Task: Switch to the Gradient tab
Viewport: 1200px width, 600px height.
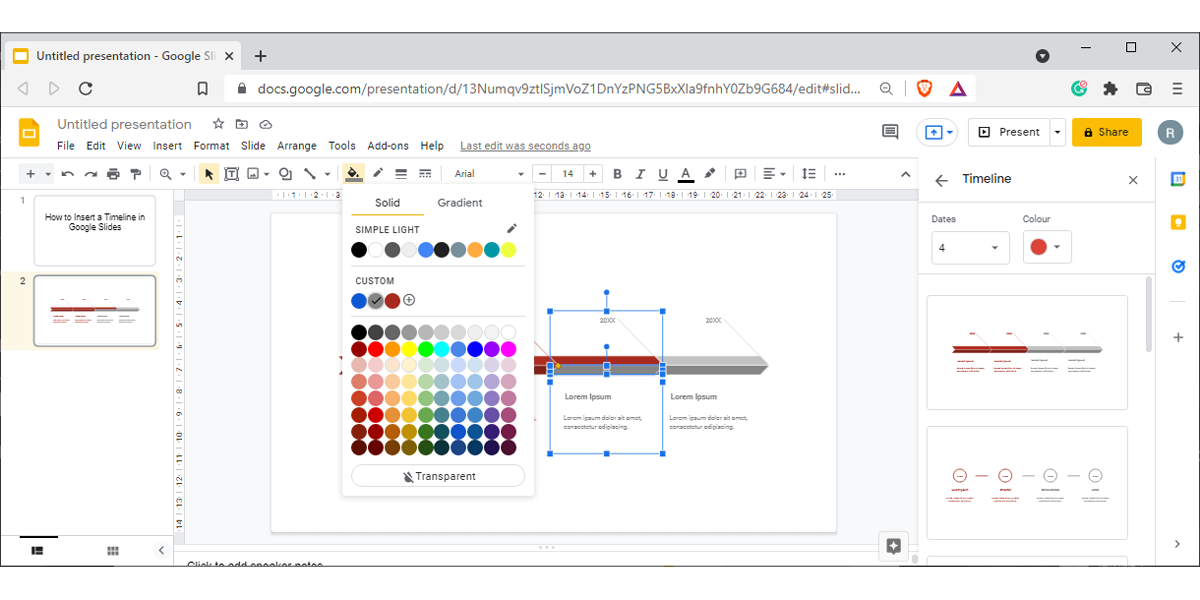Action: click(x=460, y=203)
